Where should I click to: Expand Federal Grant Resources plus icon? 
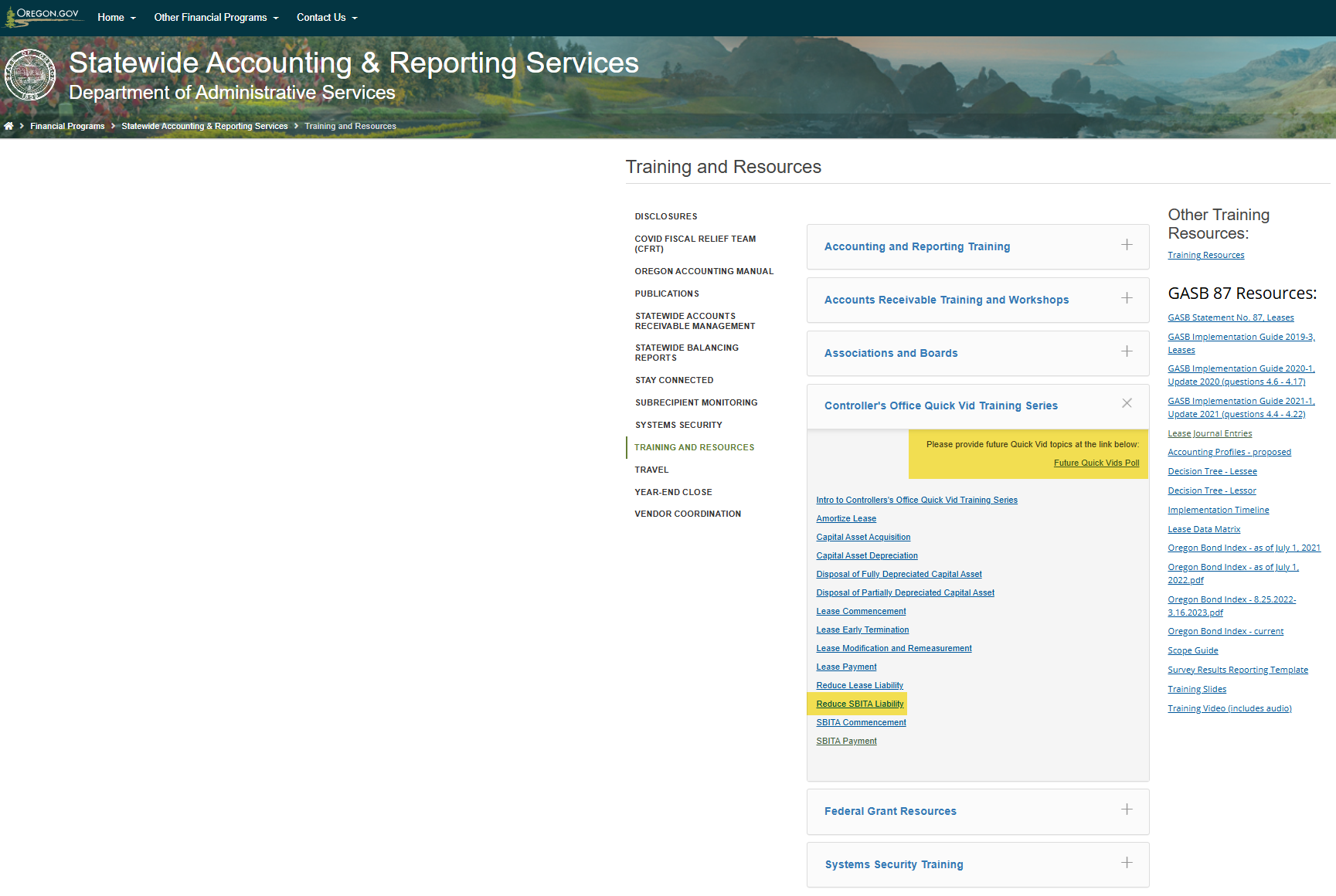pos(1127,809)
